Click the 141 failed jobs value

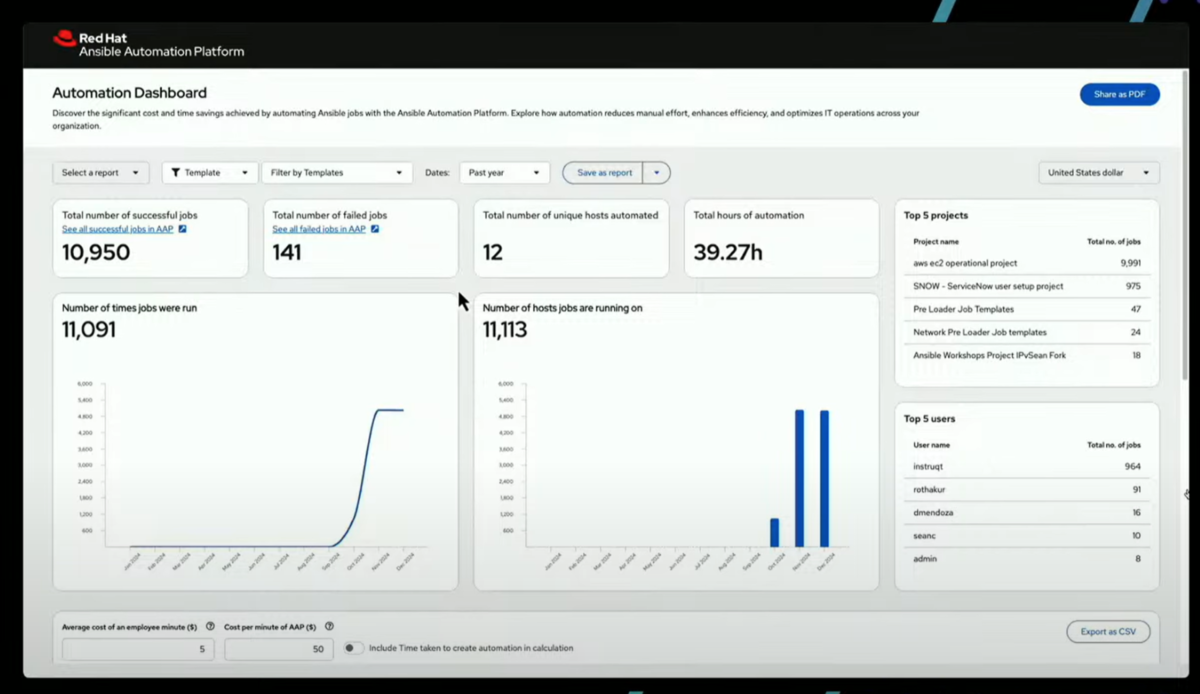pyautogui.click(x=287, y=253)
